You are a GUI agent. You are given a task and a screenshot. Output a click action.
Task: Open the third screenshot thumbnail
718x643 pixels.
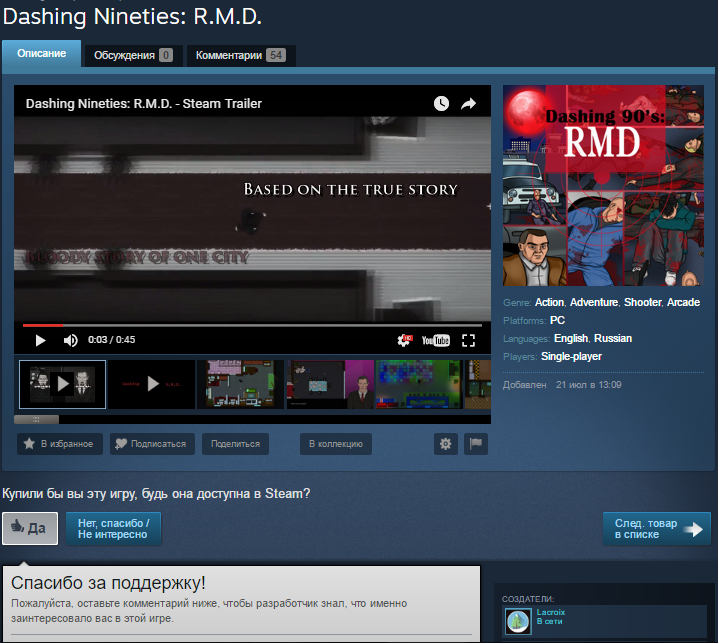point(241,384)
